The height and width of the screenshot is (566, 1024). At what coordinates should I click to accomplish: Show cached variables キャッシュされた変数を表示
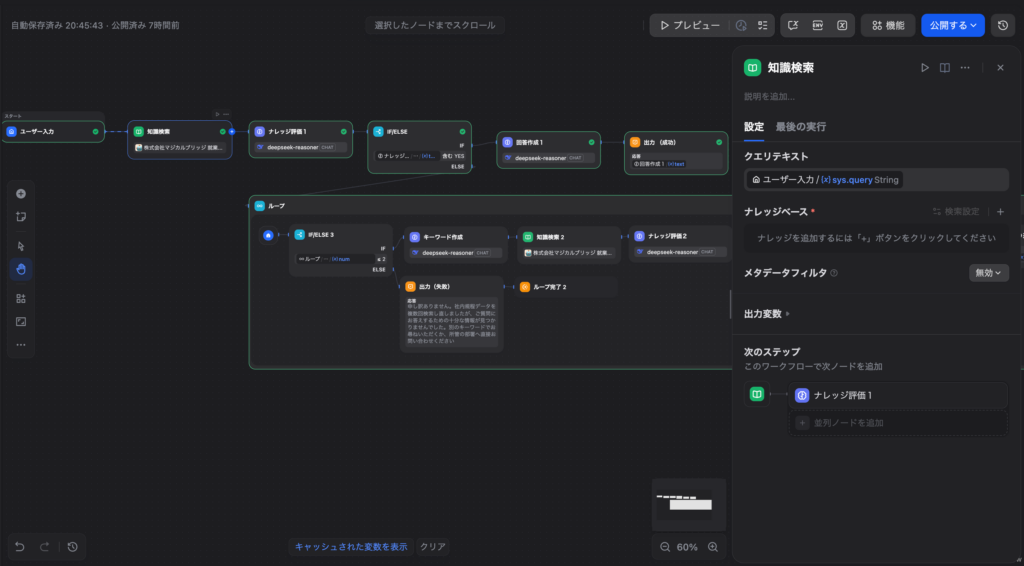pyautogui.click(x=351, y=547)
